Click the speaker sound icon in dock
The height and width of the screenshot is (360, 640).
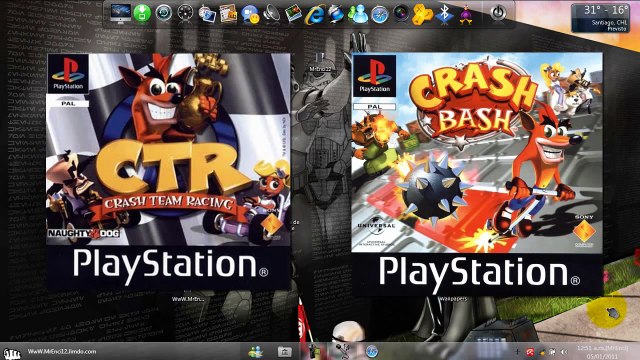coord(271,14)
